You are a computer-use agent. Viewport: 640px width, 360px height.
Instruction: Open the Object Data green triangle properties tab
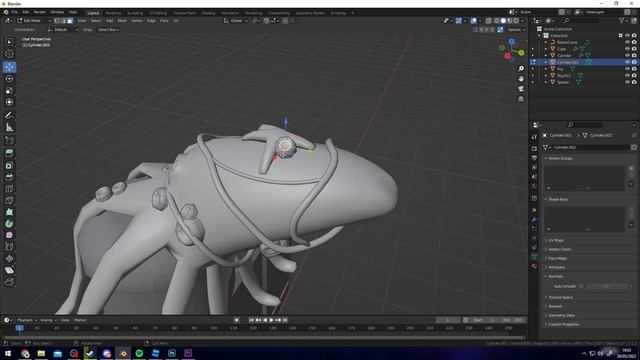click(534, 257)
